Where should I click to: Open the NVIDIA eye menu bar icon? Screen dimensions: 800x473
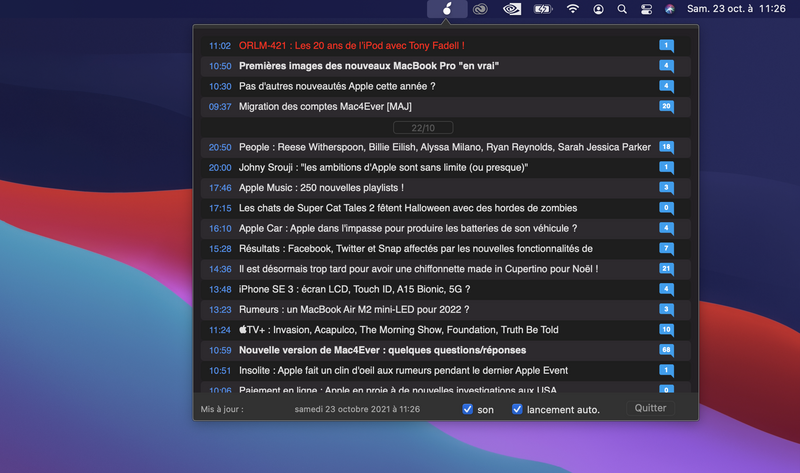[512, 9]
